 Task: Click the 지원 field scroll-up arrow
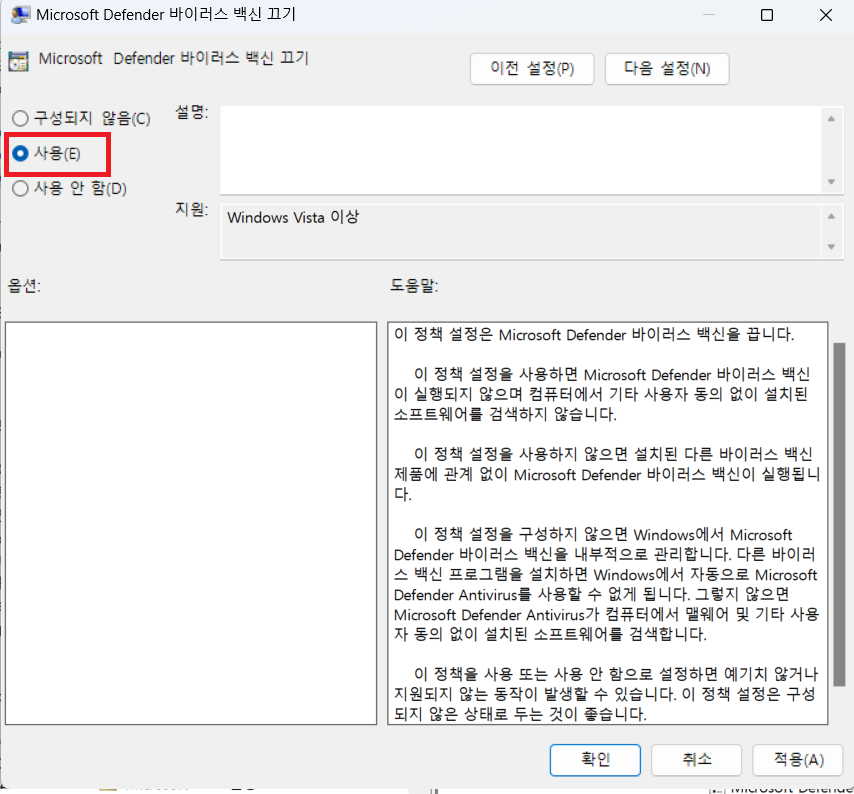(833, 215)
